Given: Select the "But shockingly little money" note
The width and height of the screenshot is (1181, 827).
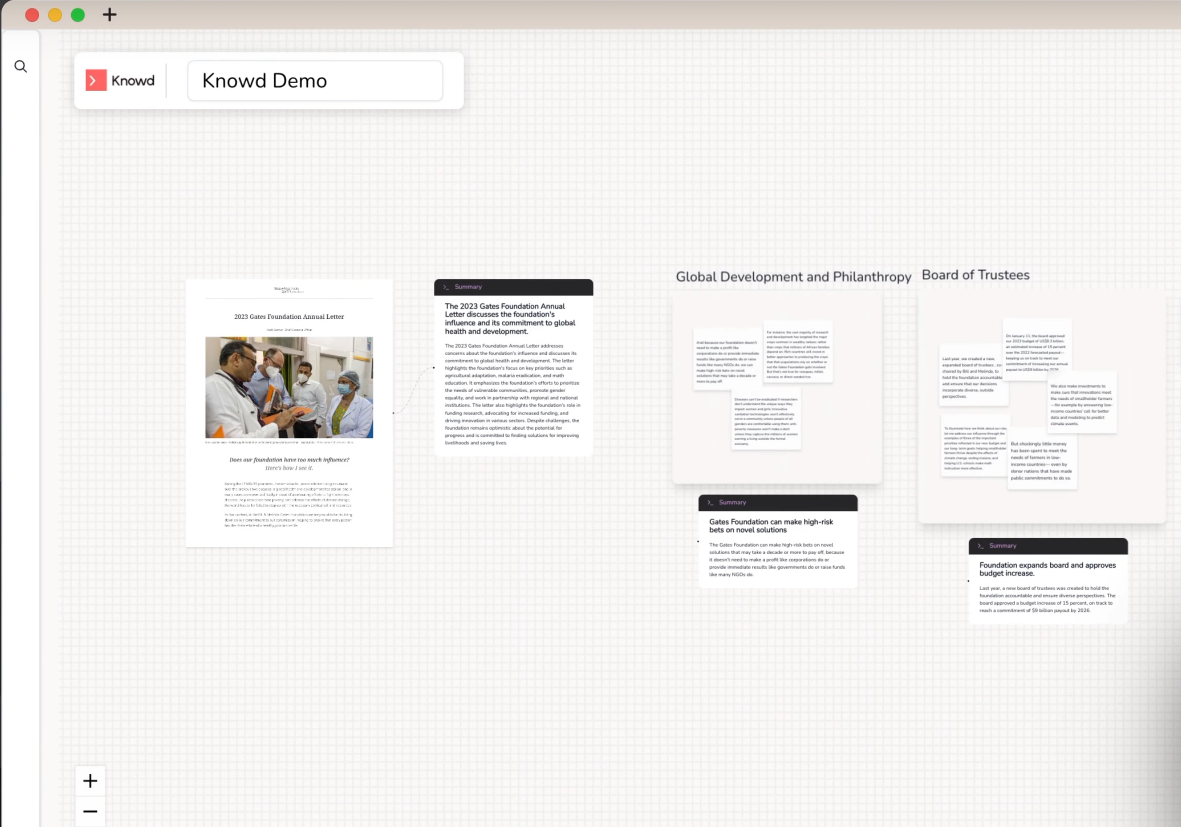Looking at the screenshot, I should (x=1040, y=461).
